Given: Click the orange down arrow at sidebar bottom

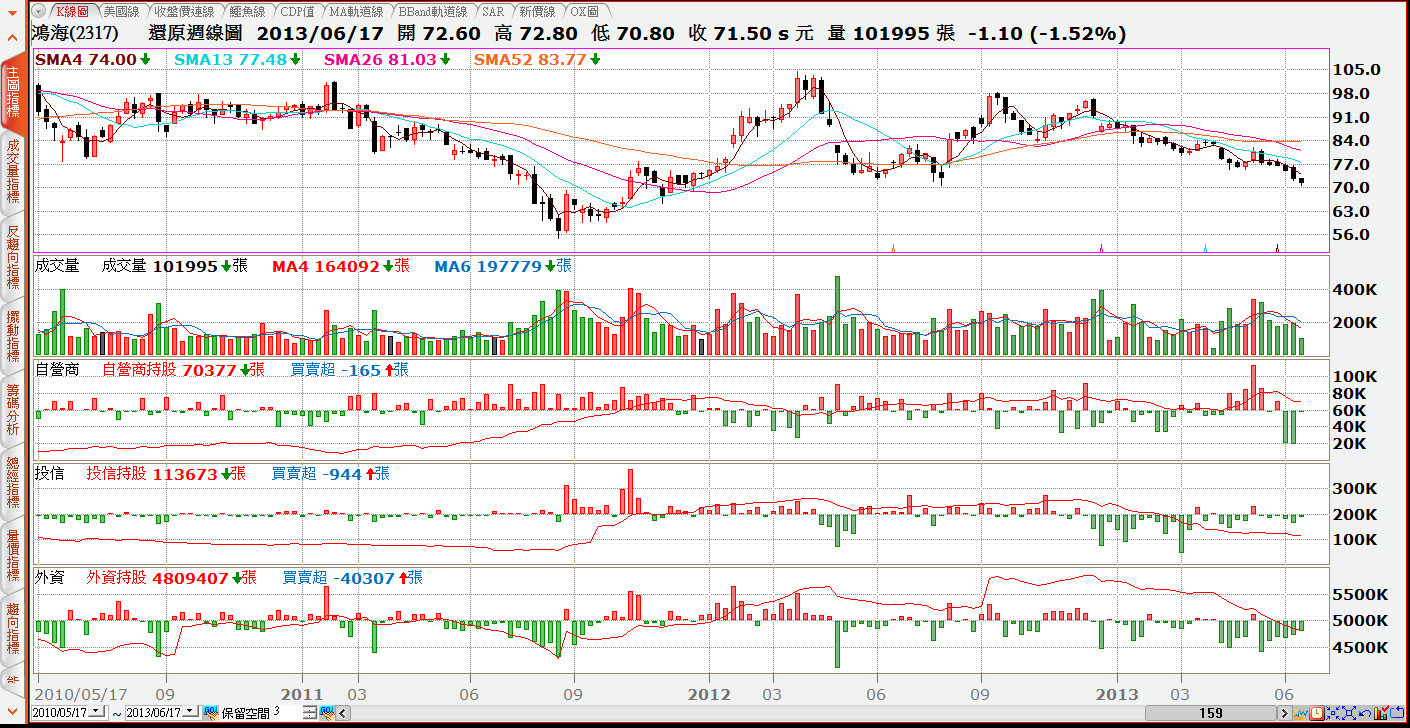Looking at the screenshot, I should pyautogui.click(x=12, y=711).
